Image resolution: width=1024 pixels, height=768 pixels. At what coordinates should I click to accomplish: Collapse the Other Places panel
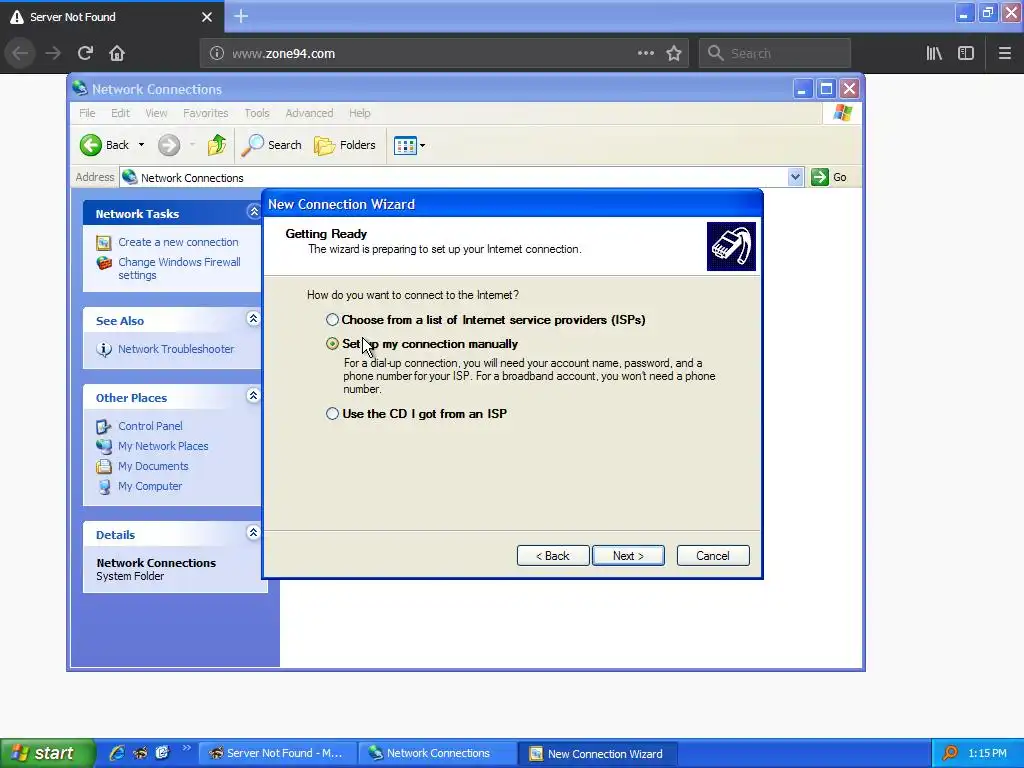pyautogui.click(x=253, y=396)
